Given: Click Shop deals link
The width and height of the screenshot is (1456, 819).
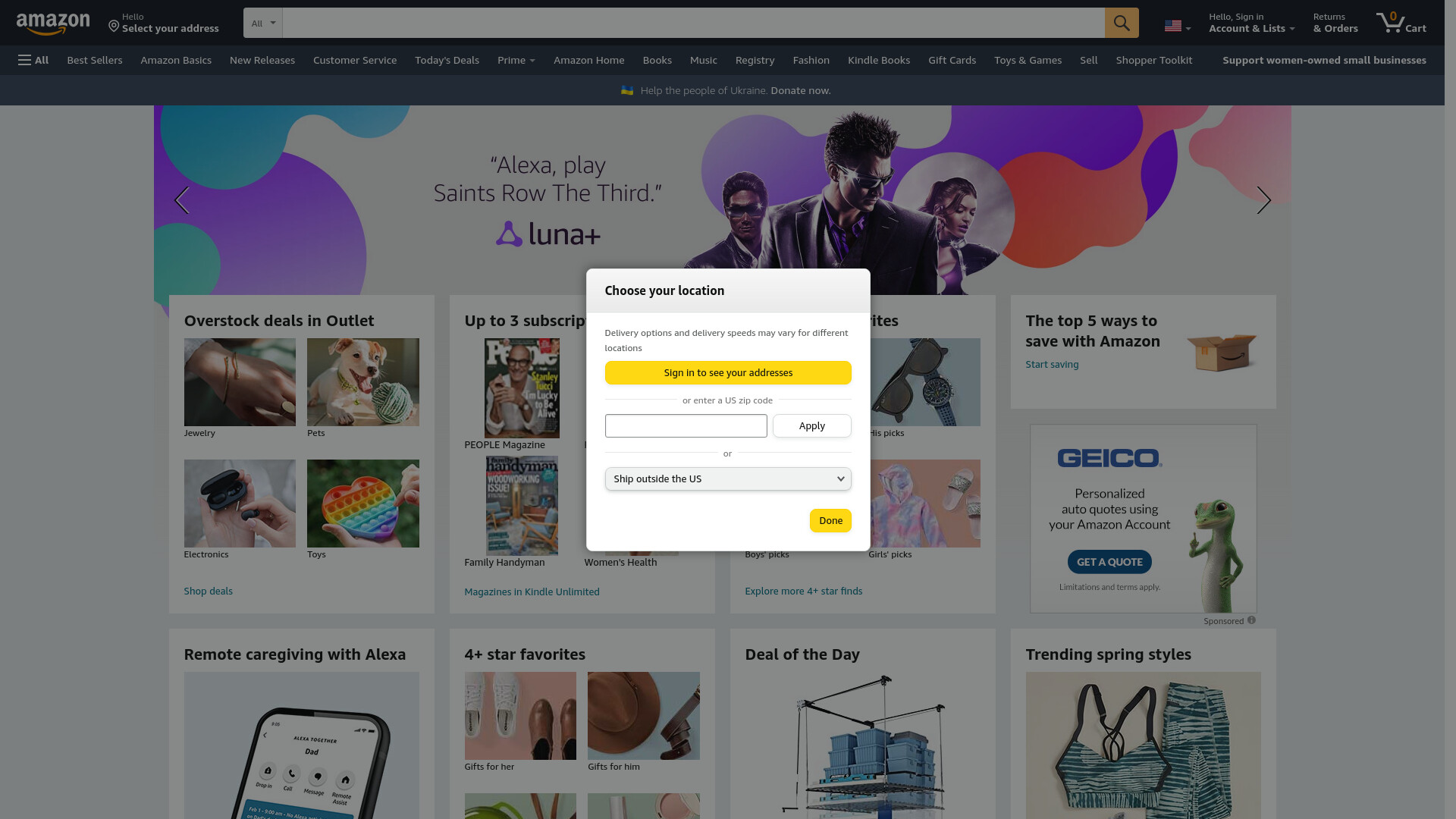Looking at the screenshot, I should 208,591.
